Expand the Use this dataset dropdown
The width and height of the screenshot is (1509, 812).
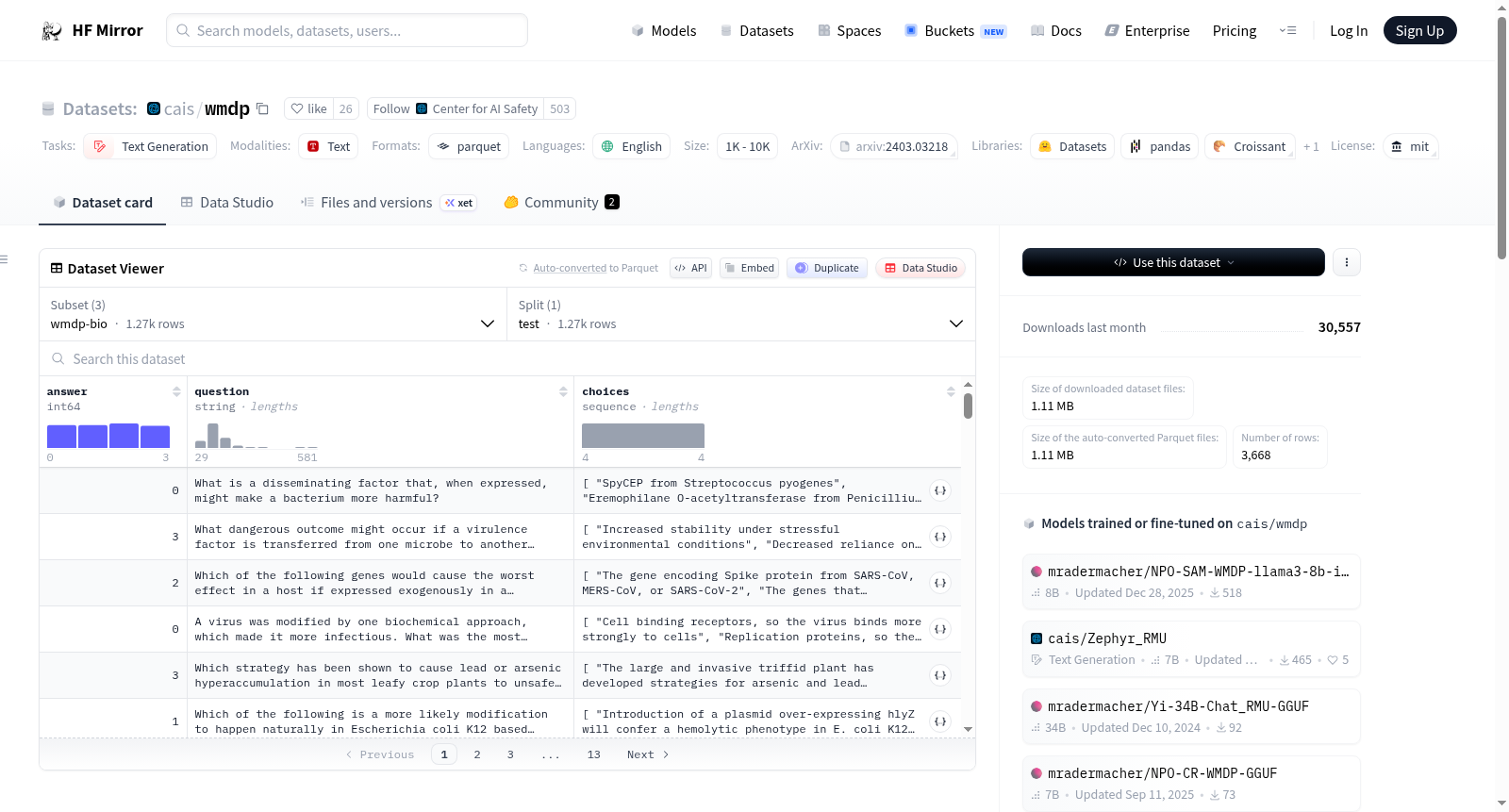[x=1173, y=262]
